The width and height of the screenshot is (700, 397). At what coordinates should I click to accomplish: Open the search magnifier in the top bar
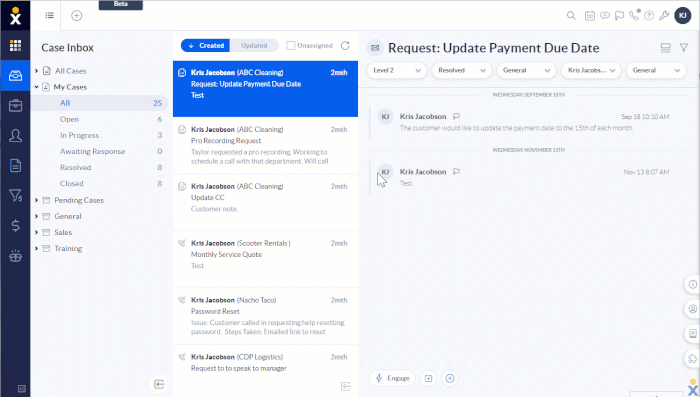[571, 16]
